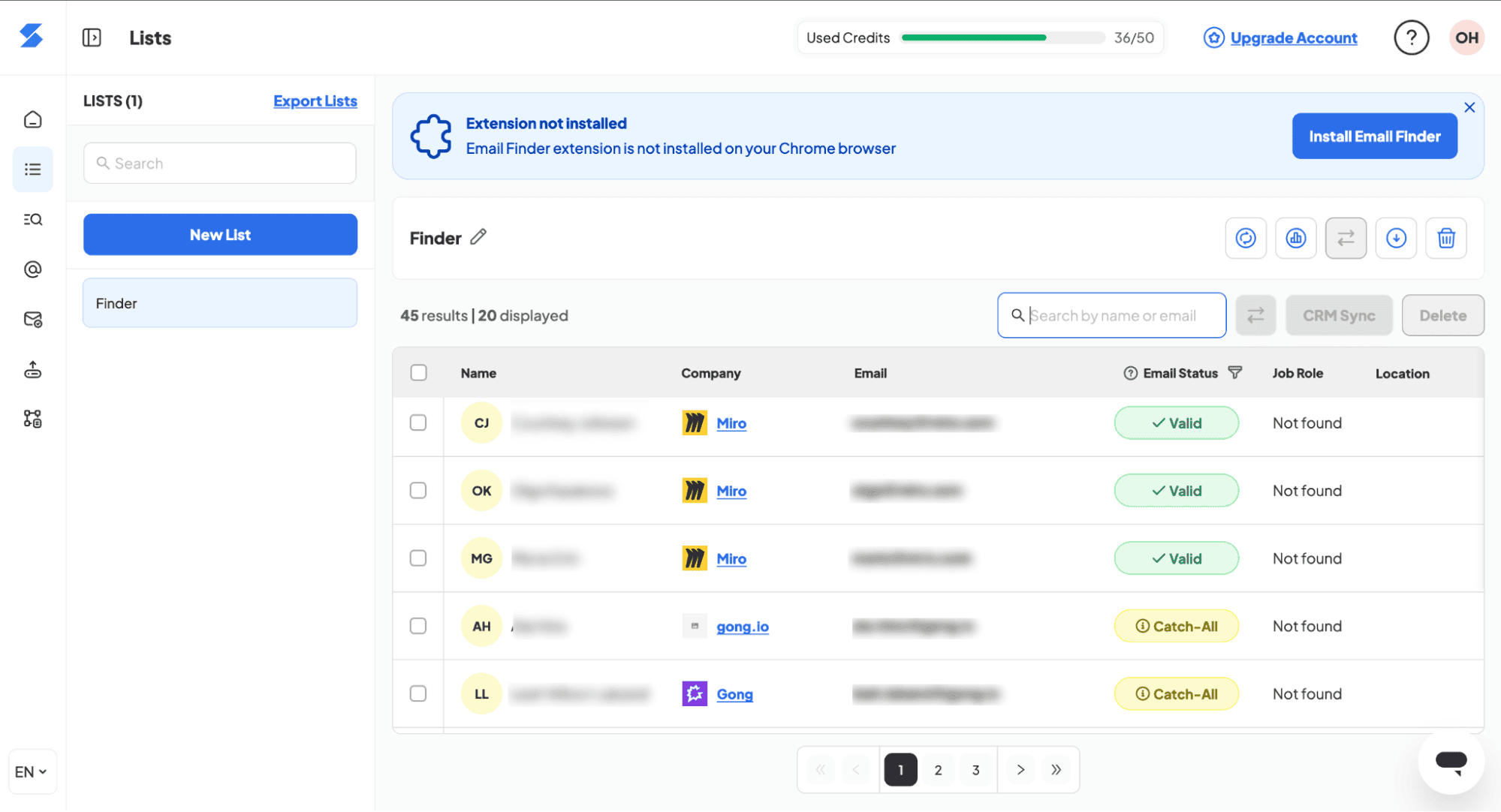Close the extension not installed banner
1501x812 pixels.
click(1469, 107)
